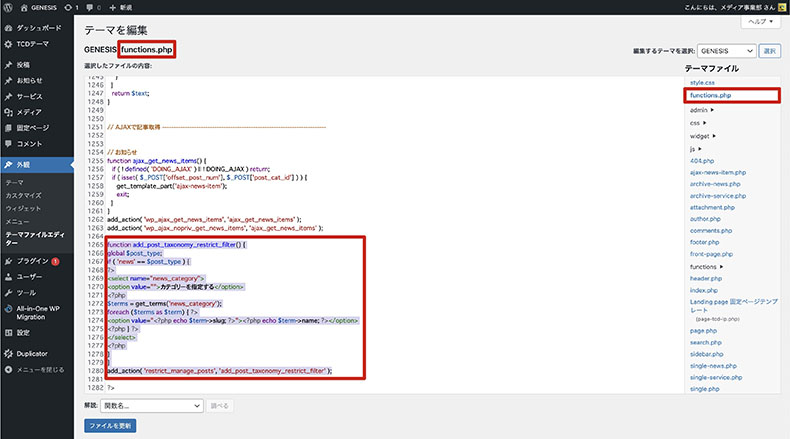Click the settings icon beside 設定
The width and height of the screenshot is (790, 439).
tap(8, 333)
